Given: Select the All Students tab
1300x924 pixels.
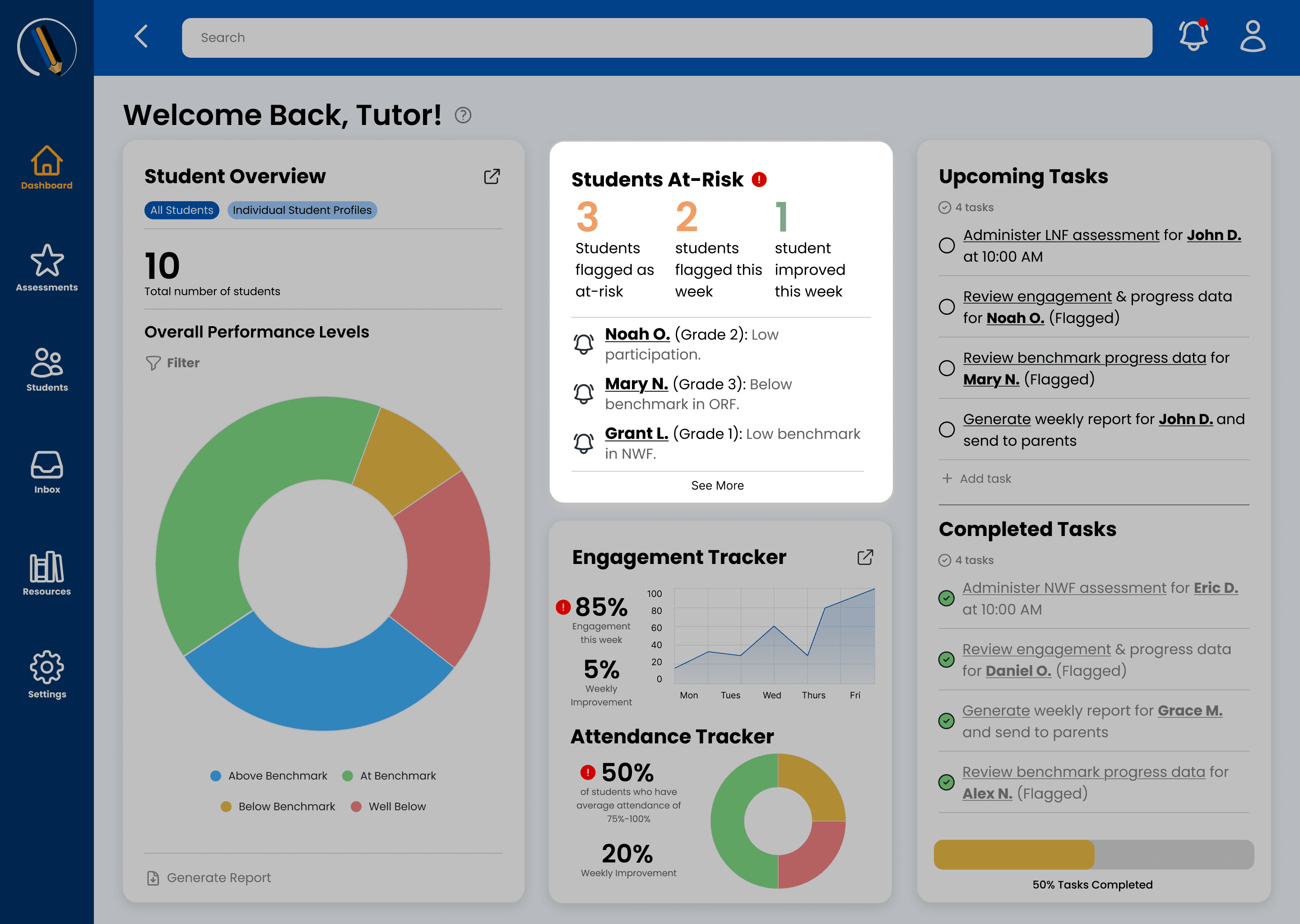Looking at the screenshot, I should [x=181, y=210].
